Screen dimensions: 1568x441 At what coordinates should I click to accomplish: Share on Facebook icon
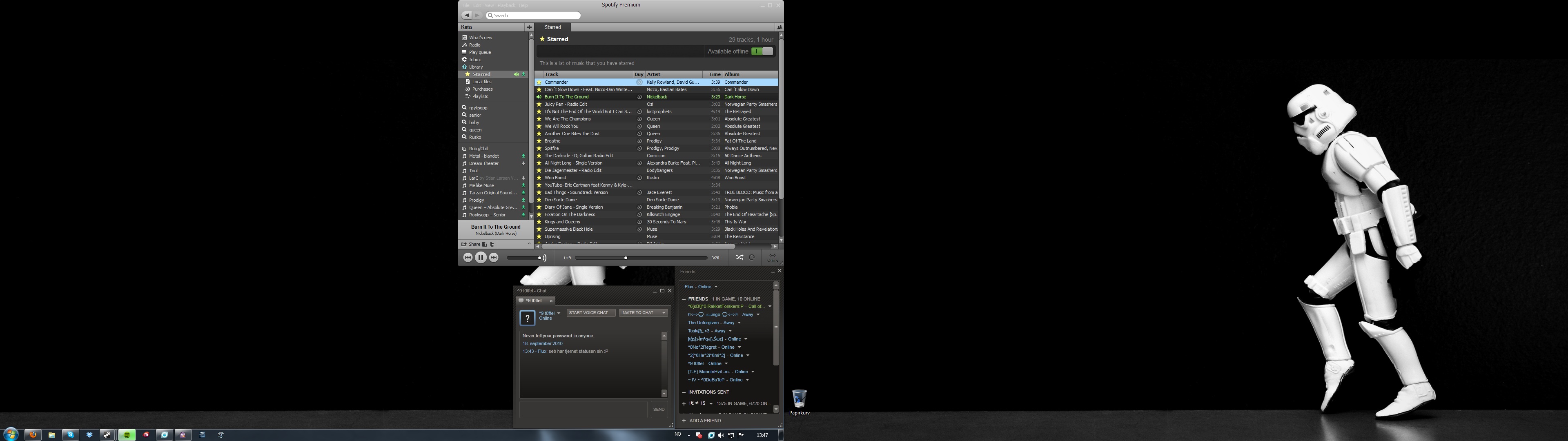tap(485, 244)
